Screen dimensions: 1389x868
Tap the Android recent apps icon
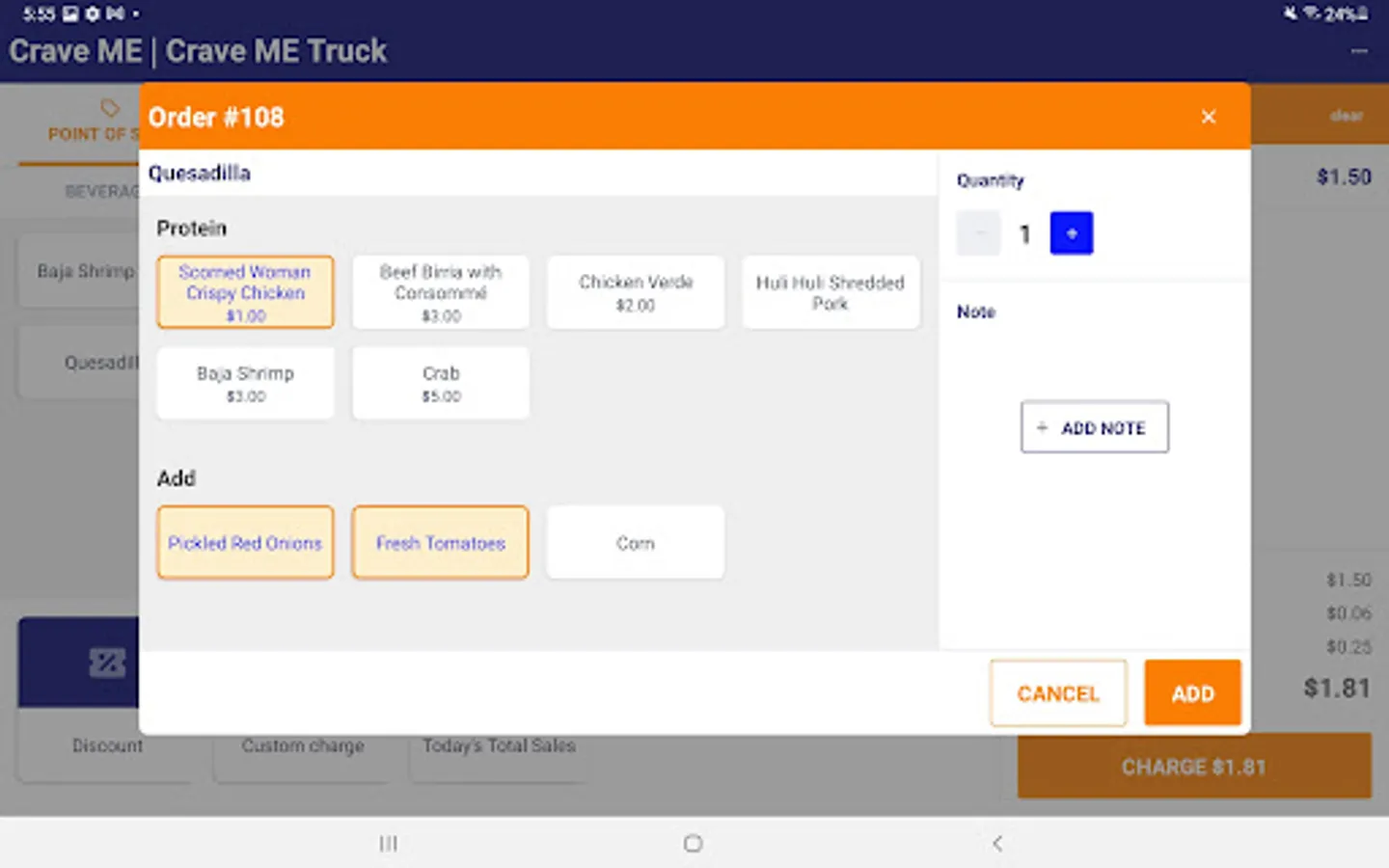coord(388,844)
